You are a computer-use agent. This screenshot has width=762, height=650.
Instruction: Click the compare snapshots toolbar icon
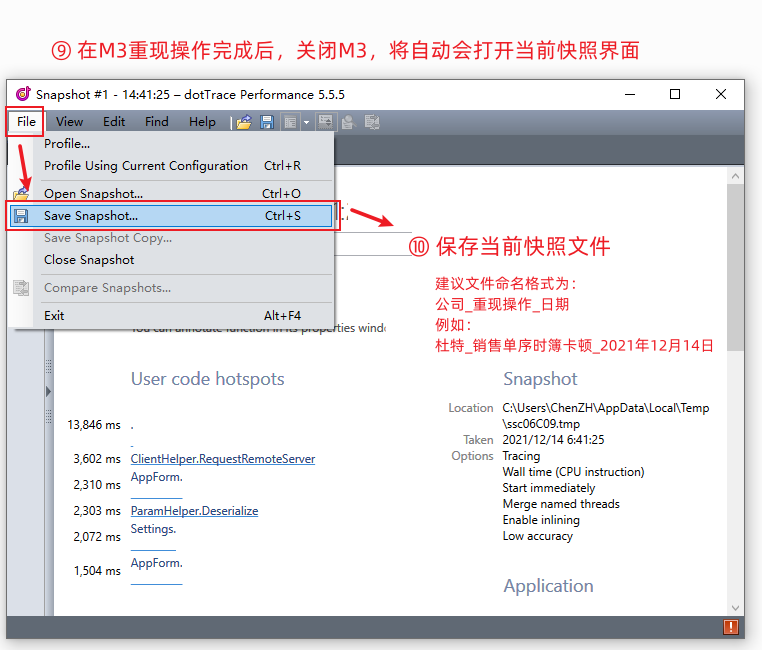372,122
